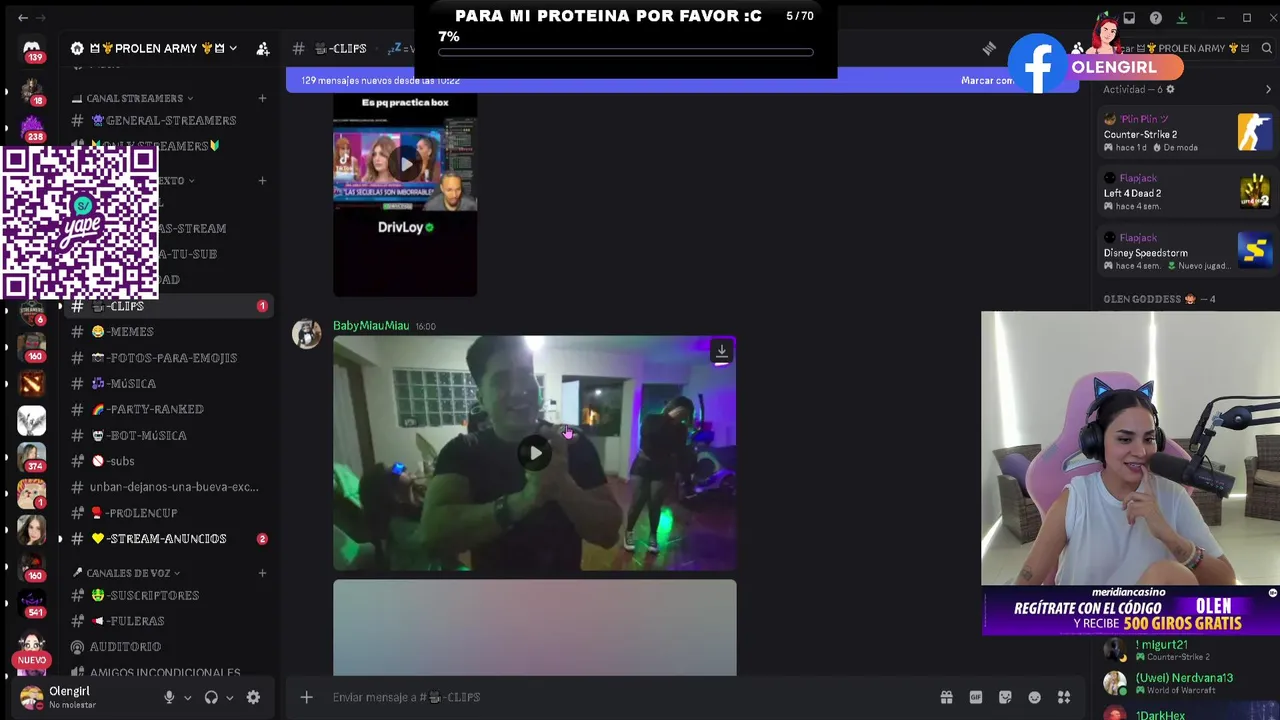The image size is (1280, 720).
Task: Join the -SUSCRIPTORES voice channel
Action: coord(169,595)
